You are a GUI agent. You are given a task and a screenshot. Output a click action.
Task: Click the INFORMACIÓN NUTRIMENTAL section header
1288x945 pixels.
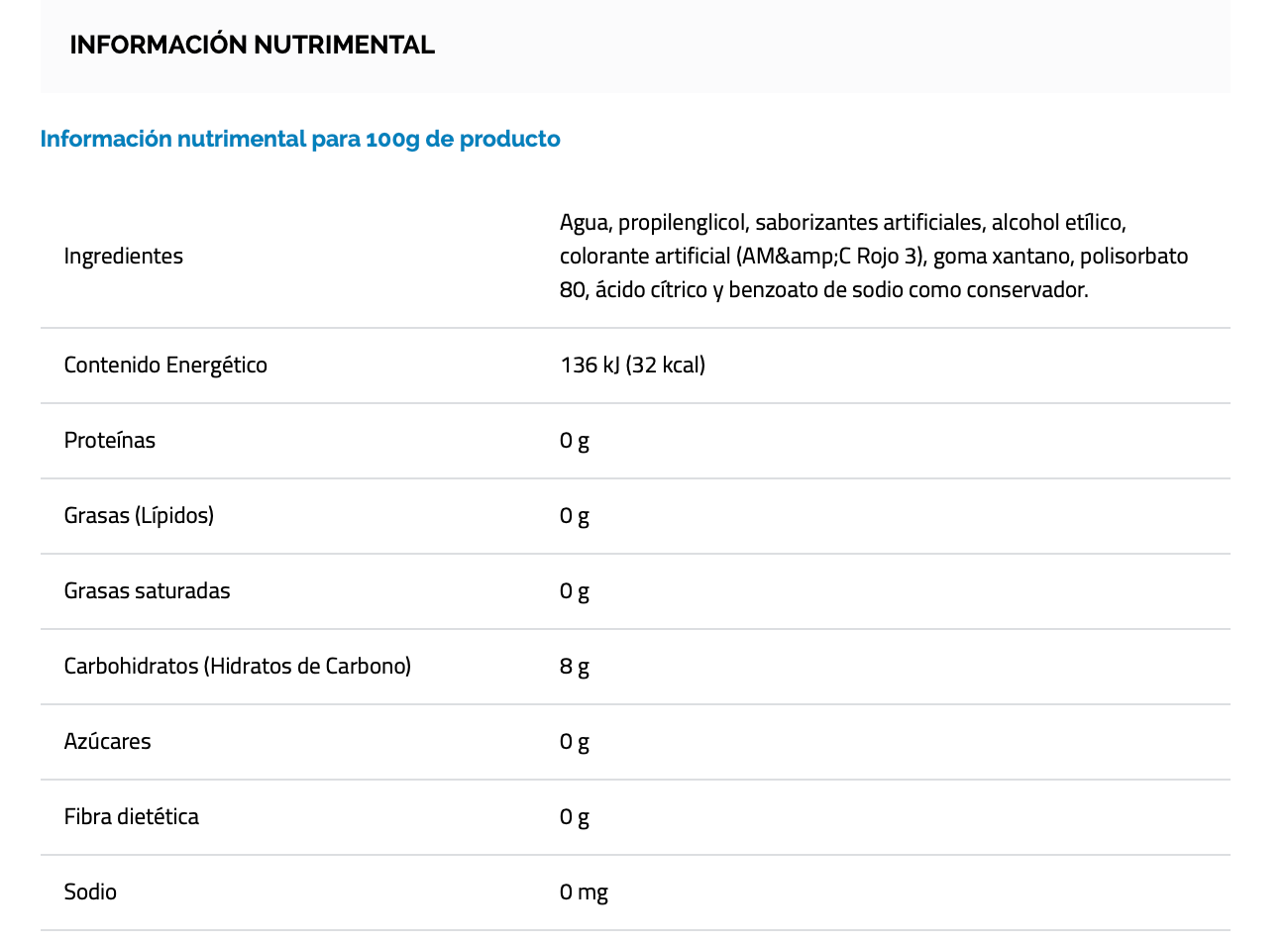tap(252, 45)
